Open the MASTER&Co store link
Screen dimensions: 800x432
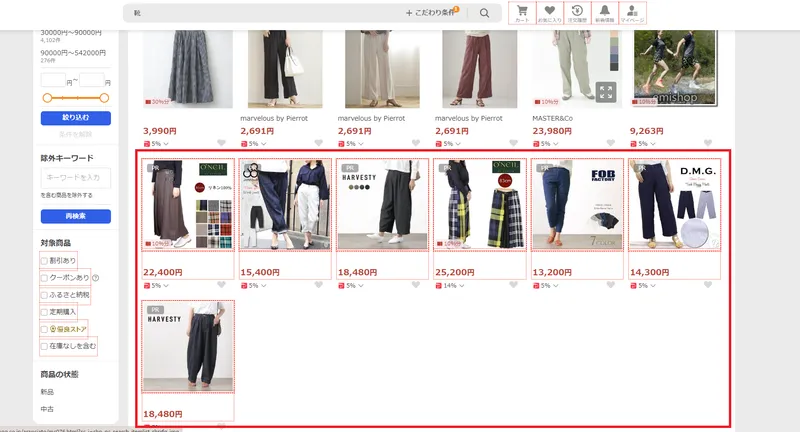(x=553, y=118)
